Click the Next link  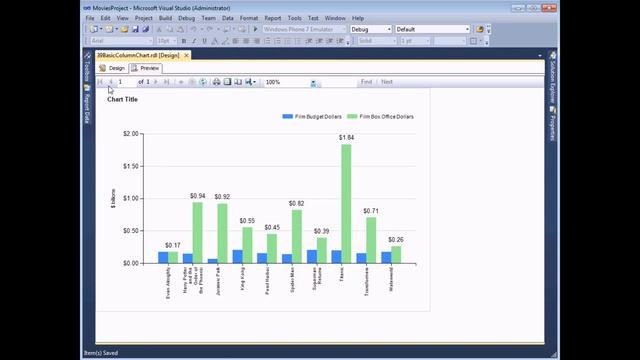(x=387, y=82)
